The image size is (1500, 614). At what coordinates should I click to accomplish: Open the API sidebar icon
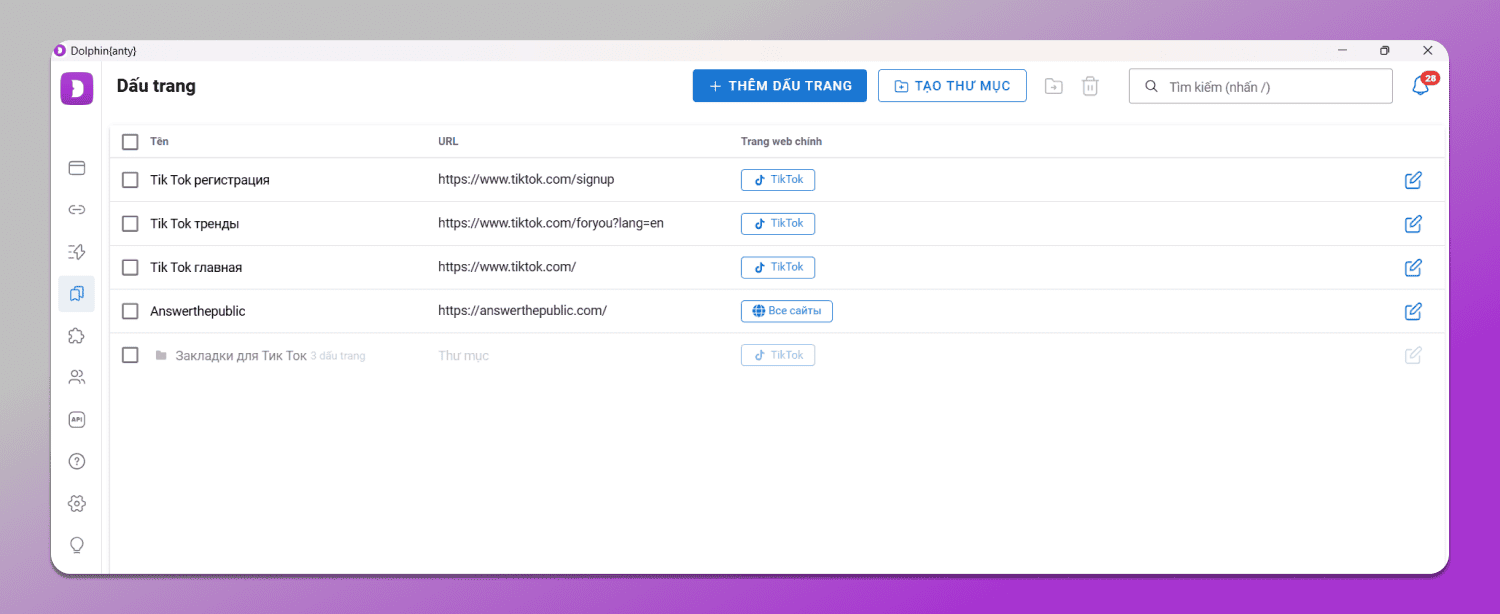click(x=77, y=420)
